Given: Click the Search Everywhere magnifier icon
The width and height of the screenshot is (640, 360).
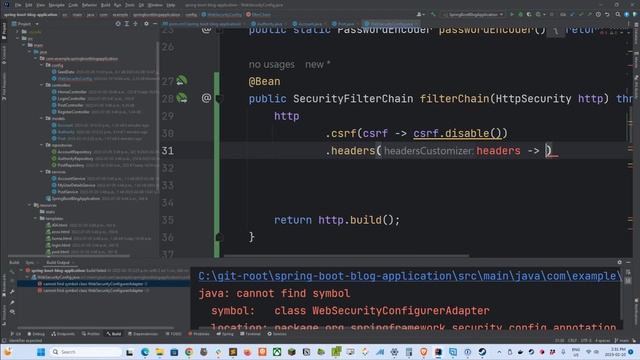Looking at the screenshot, I should click(x=618, y=14).
